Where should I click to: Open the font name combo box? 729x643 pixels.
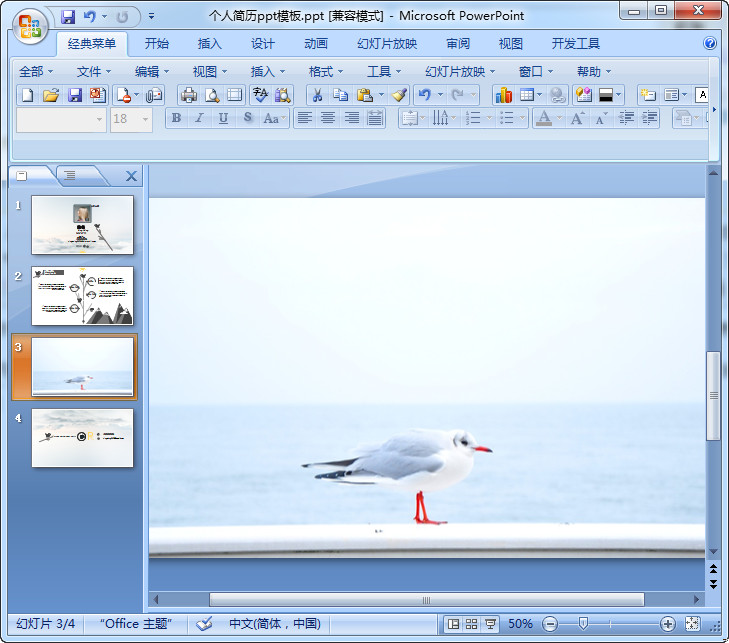61,120
